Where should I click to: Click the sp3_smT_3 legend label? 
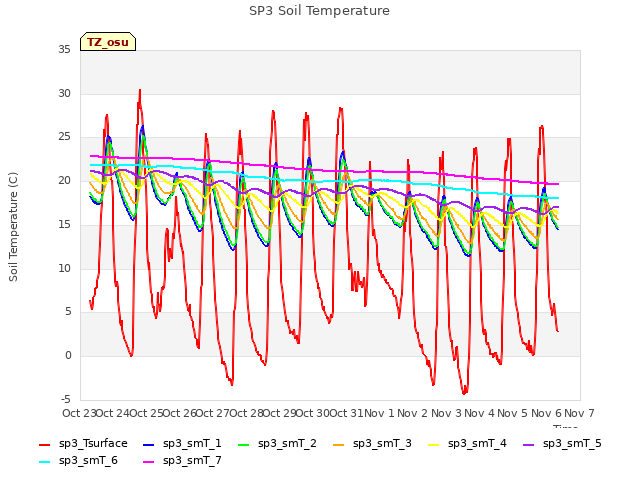pyautogui.click(x=382, y=443)
